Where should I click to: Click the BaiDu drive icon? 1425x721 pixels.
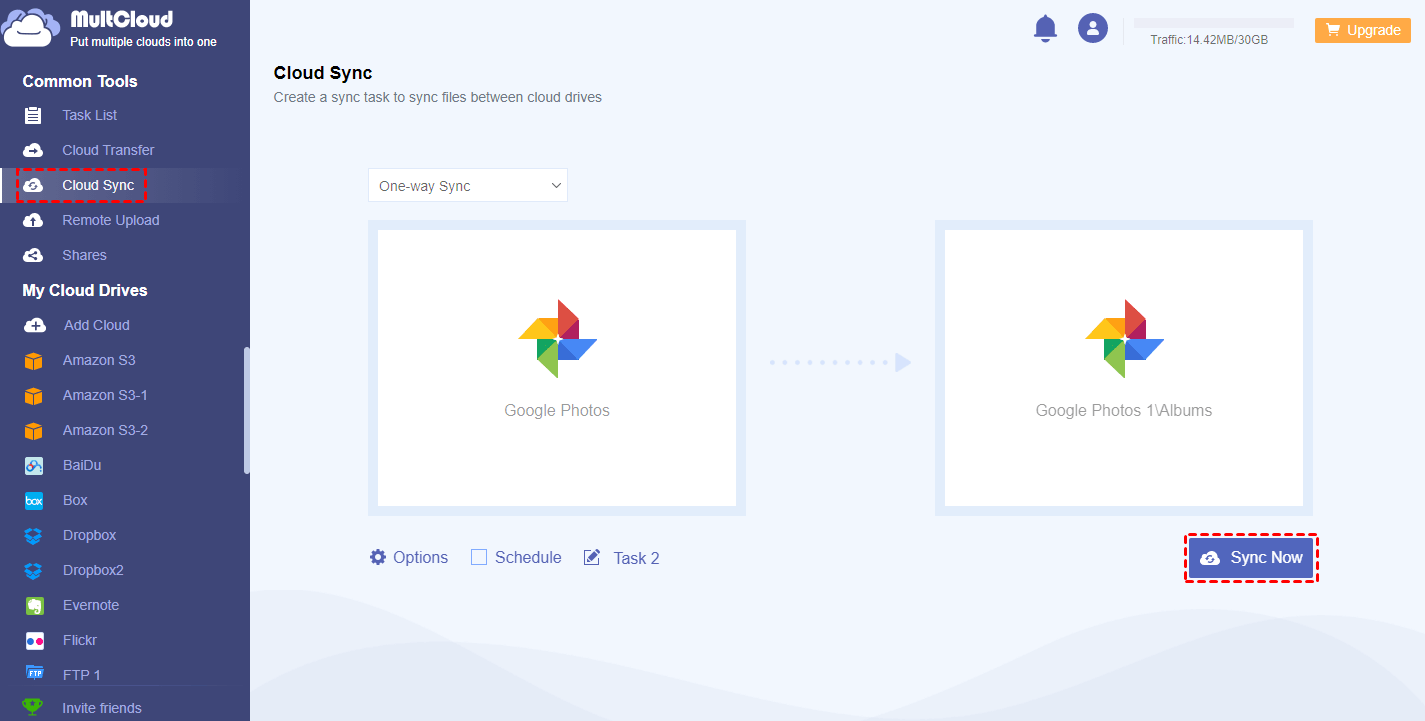[x=34, y=465]
